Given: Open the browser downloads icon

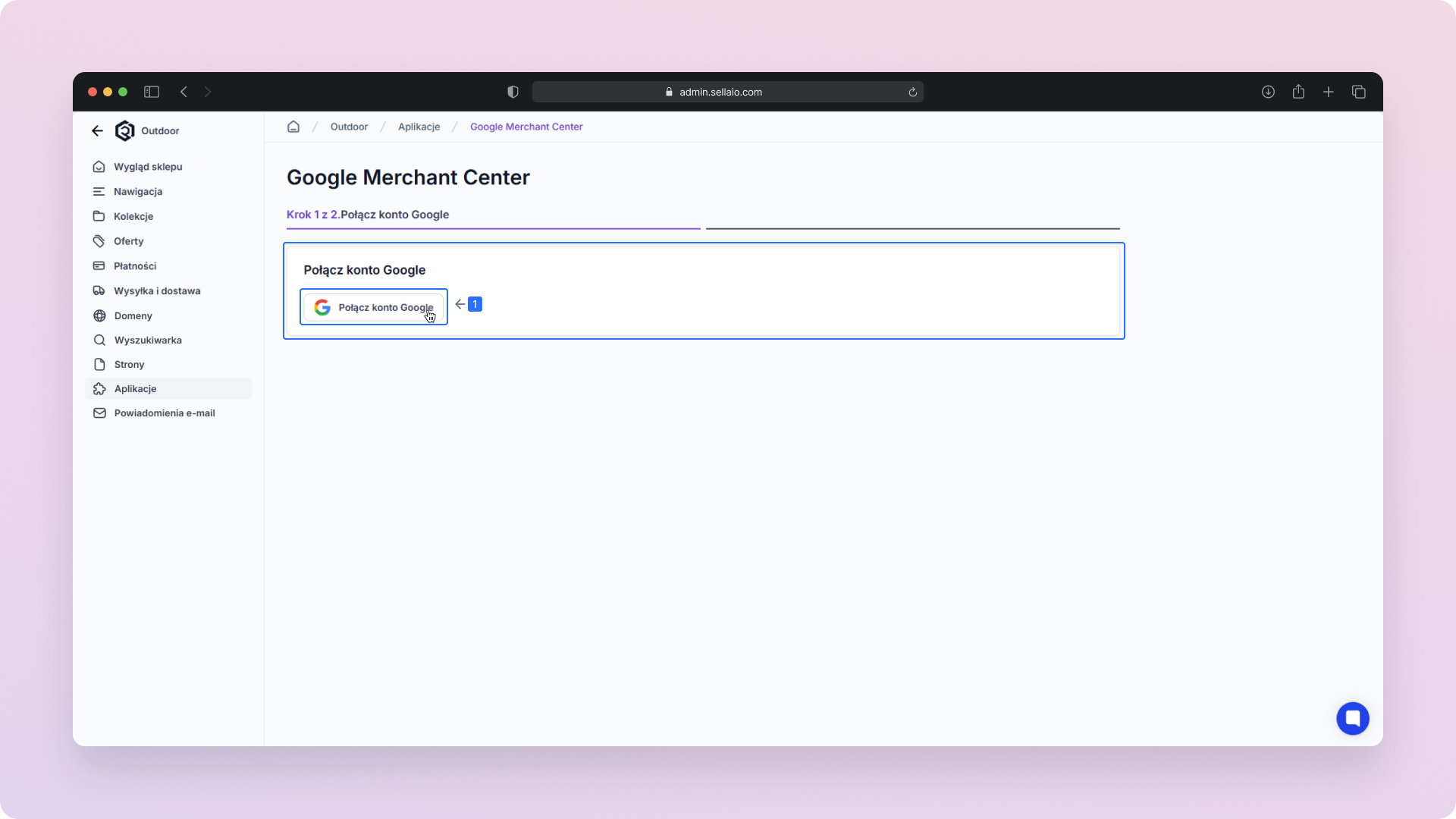Looking at the screenshot, I should tap(1268, 92).
